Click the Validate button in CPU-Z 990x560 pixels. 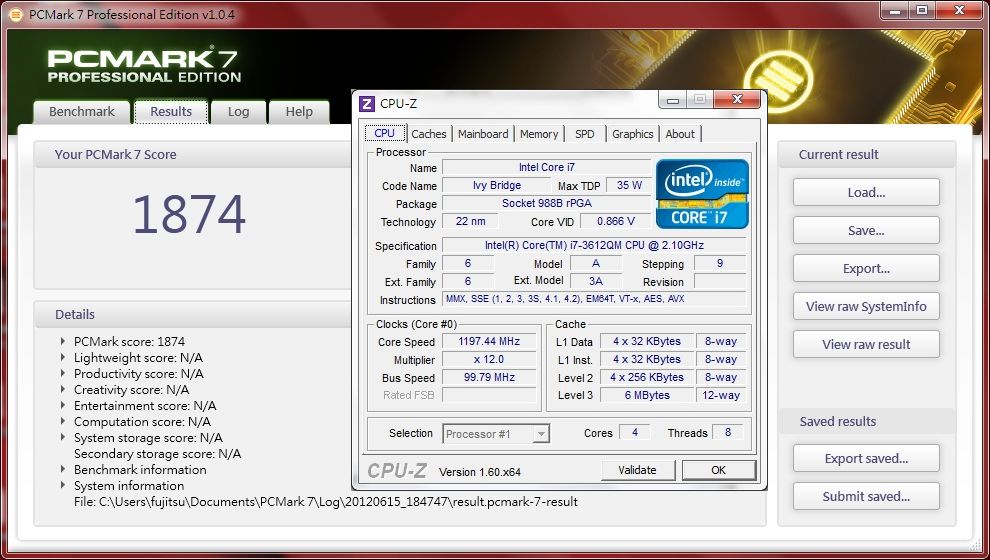tap(637, 470)
